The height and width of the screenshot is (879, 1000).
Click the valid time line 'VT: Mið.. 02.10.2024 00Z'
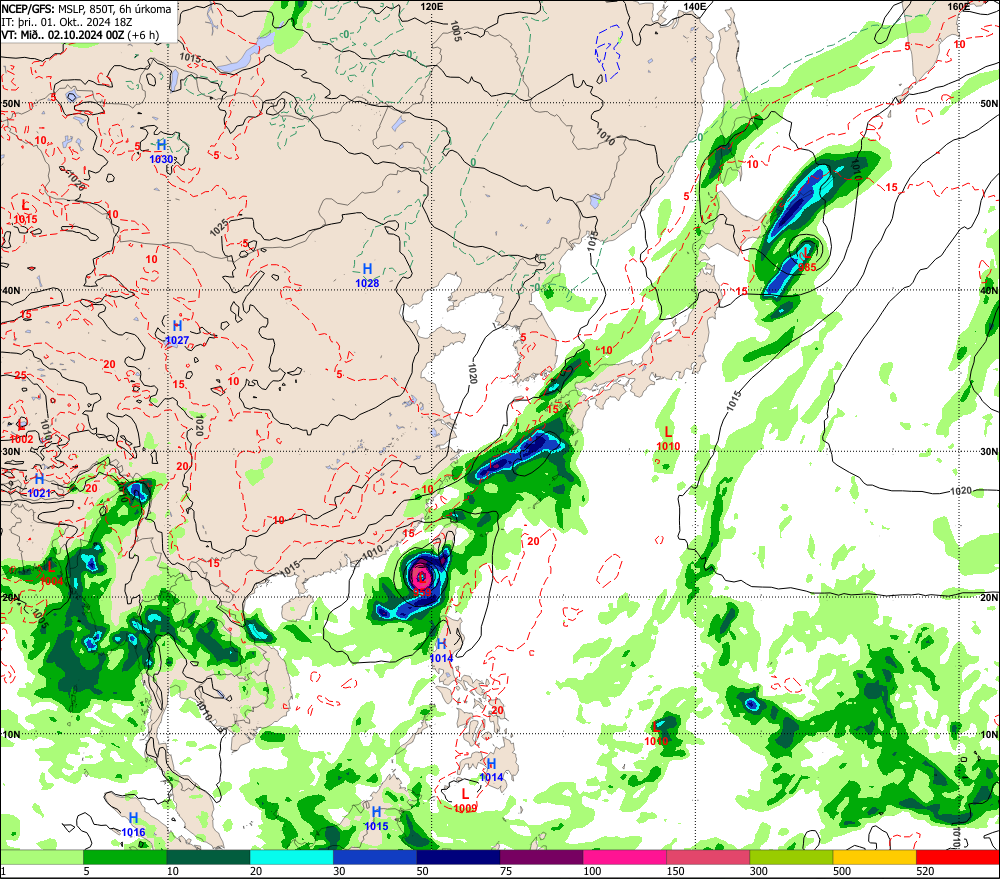62,35
